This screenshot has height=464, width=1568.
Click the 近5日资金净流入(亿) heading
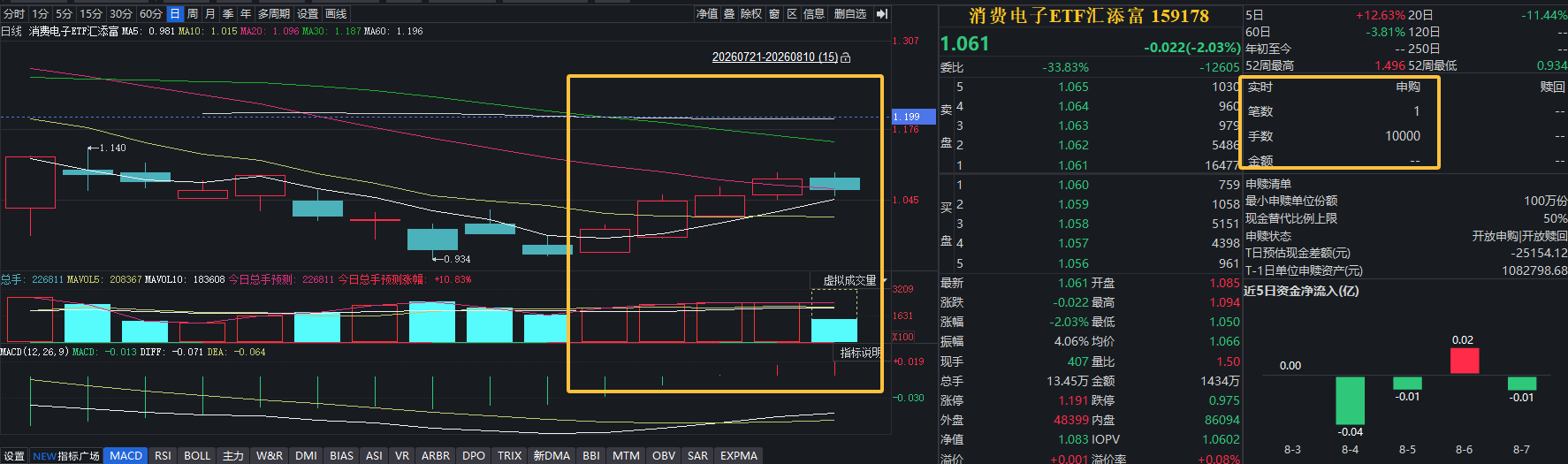click(x=1301, y=291)
